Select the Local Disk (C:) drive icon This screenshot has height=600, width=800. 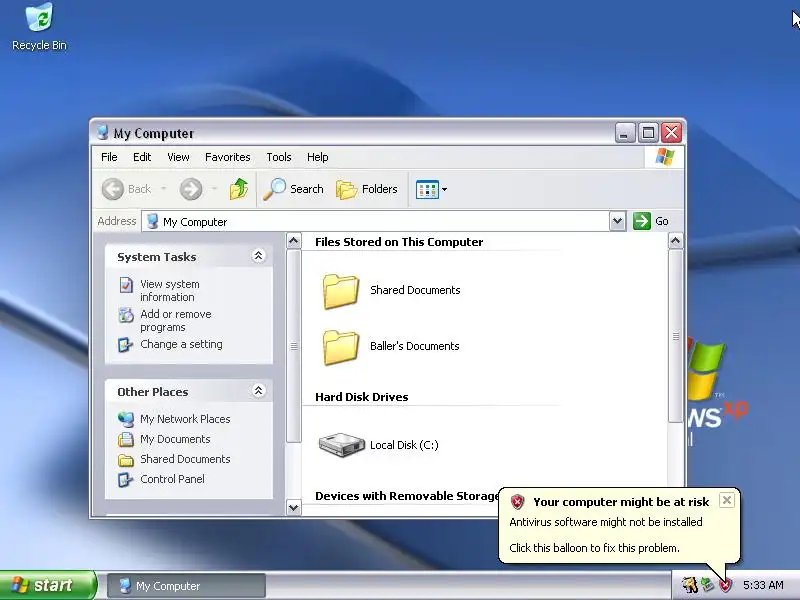pyautogui.click(x=342, y=444)
